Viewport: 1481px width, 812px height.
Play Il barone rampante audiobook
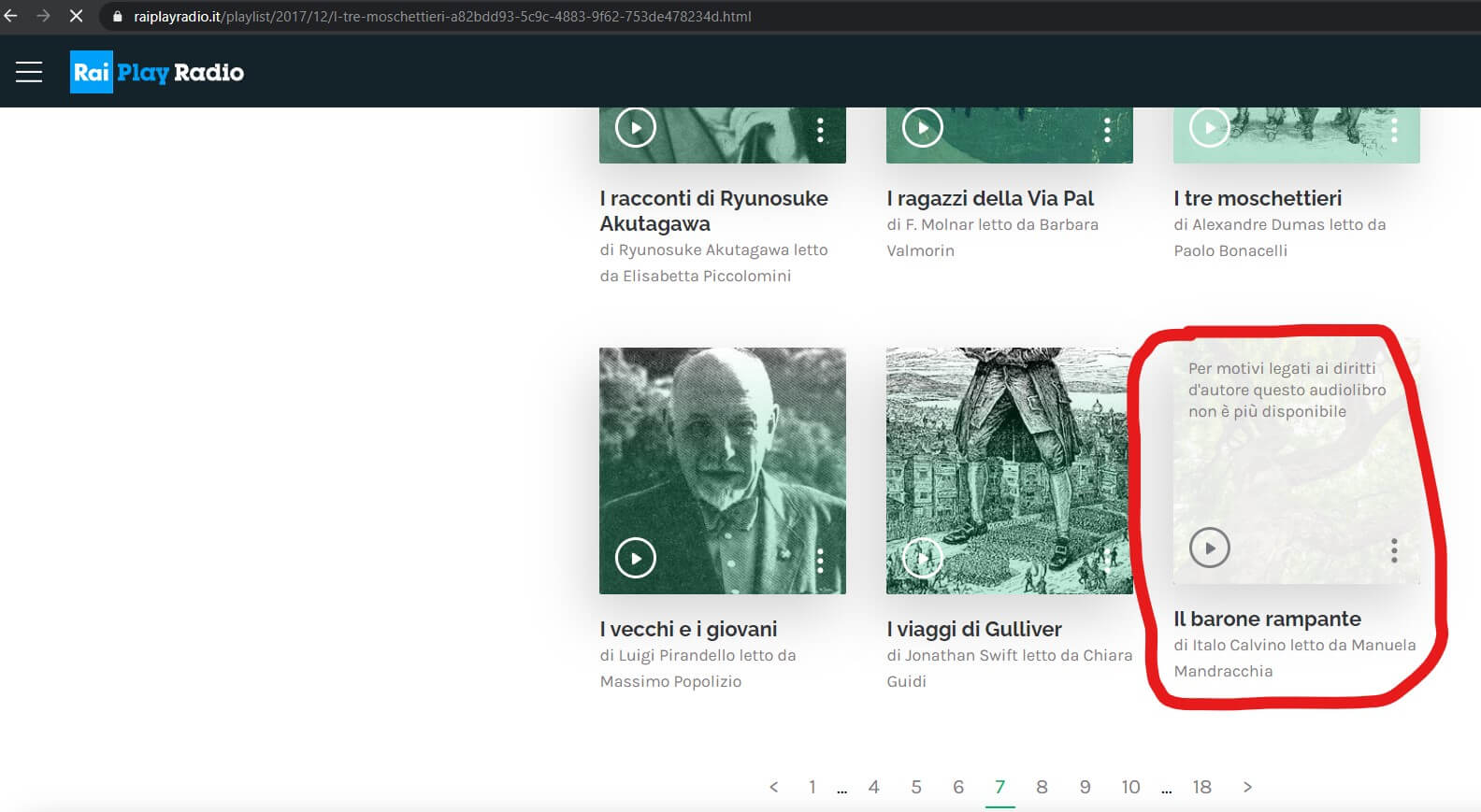click(x=1210, y=548)
